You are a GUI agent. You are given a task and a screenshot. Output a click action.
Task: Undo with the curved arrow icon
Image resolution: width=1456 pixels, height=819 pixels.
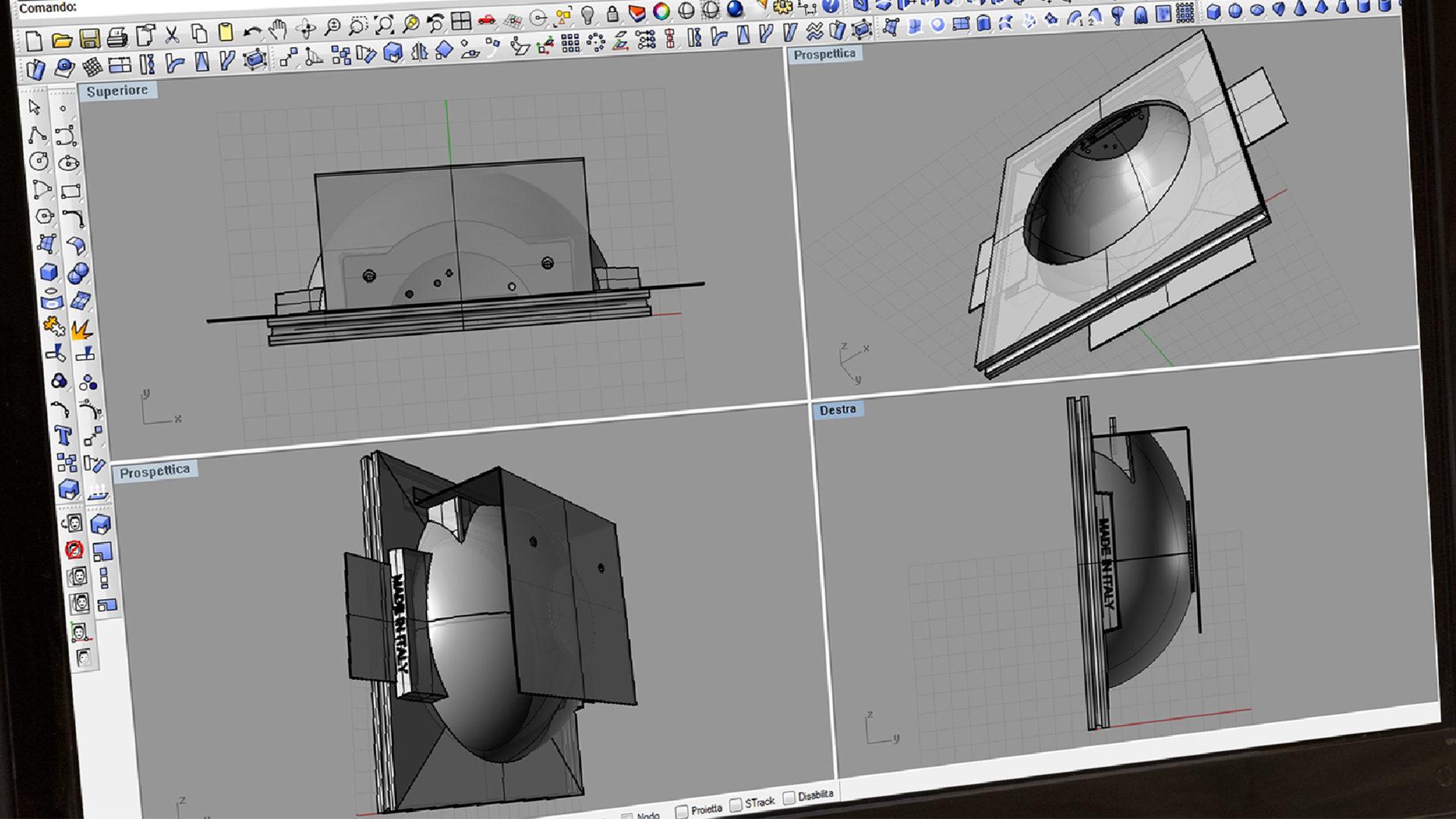(252, 31)
